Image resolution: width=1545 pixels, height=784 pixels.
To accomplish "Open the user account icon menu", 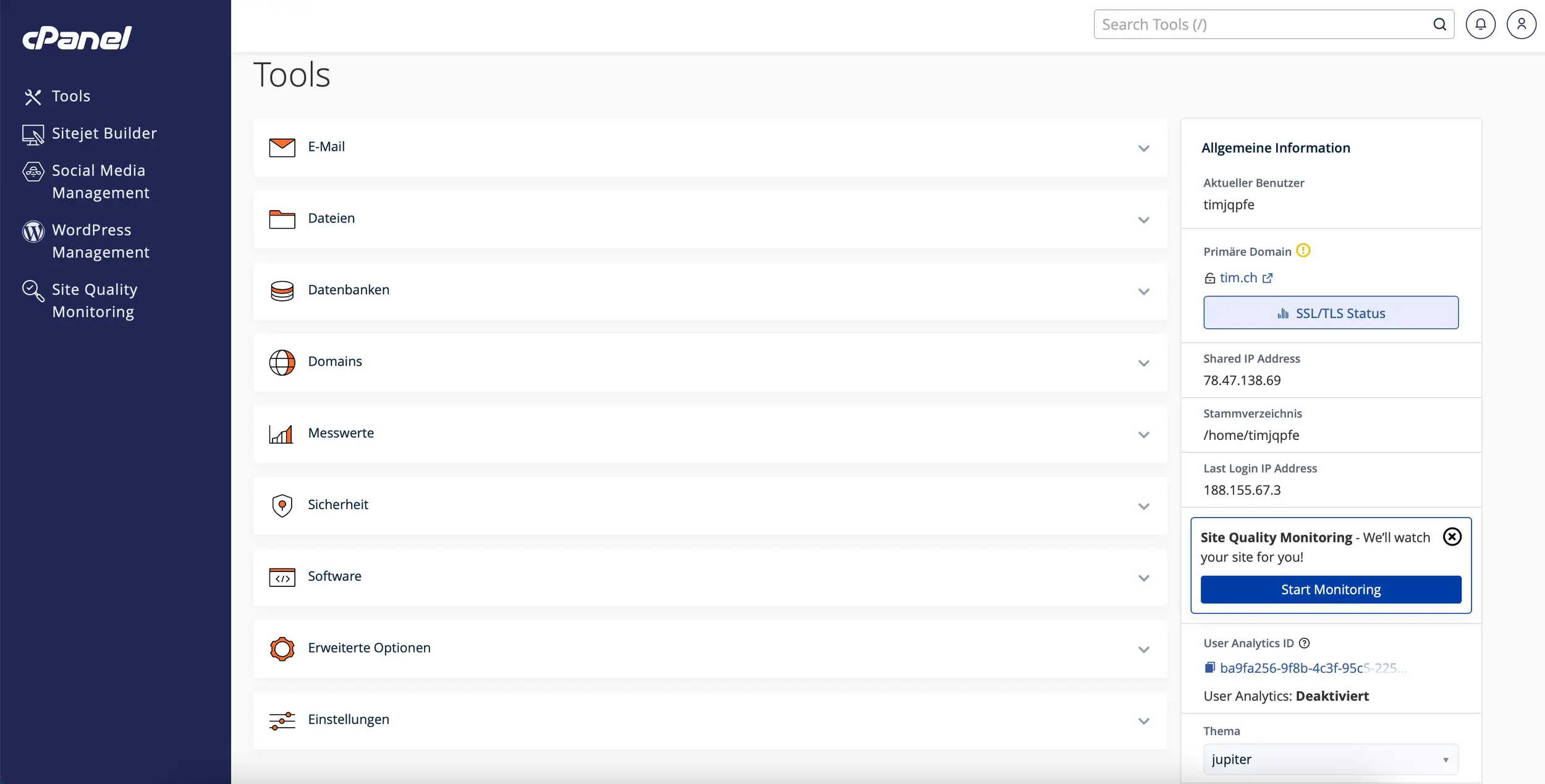I will 1521,25.
